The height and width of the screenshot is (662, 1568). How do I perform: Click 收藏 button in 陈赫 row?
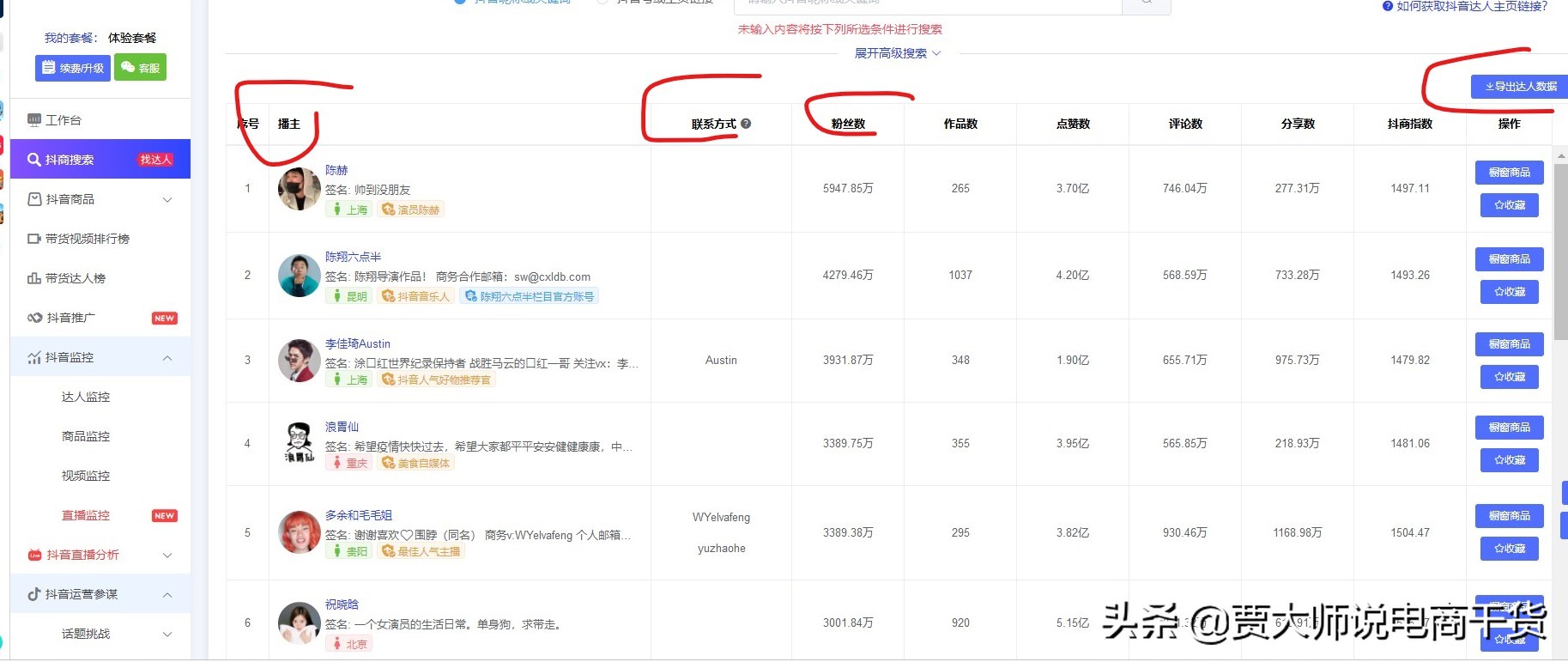(1510, 205)
